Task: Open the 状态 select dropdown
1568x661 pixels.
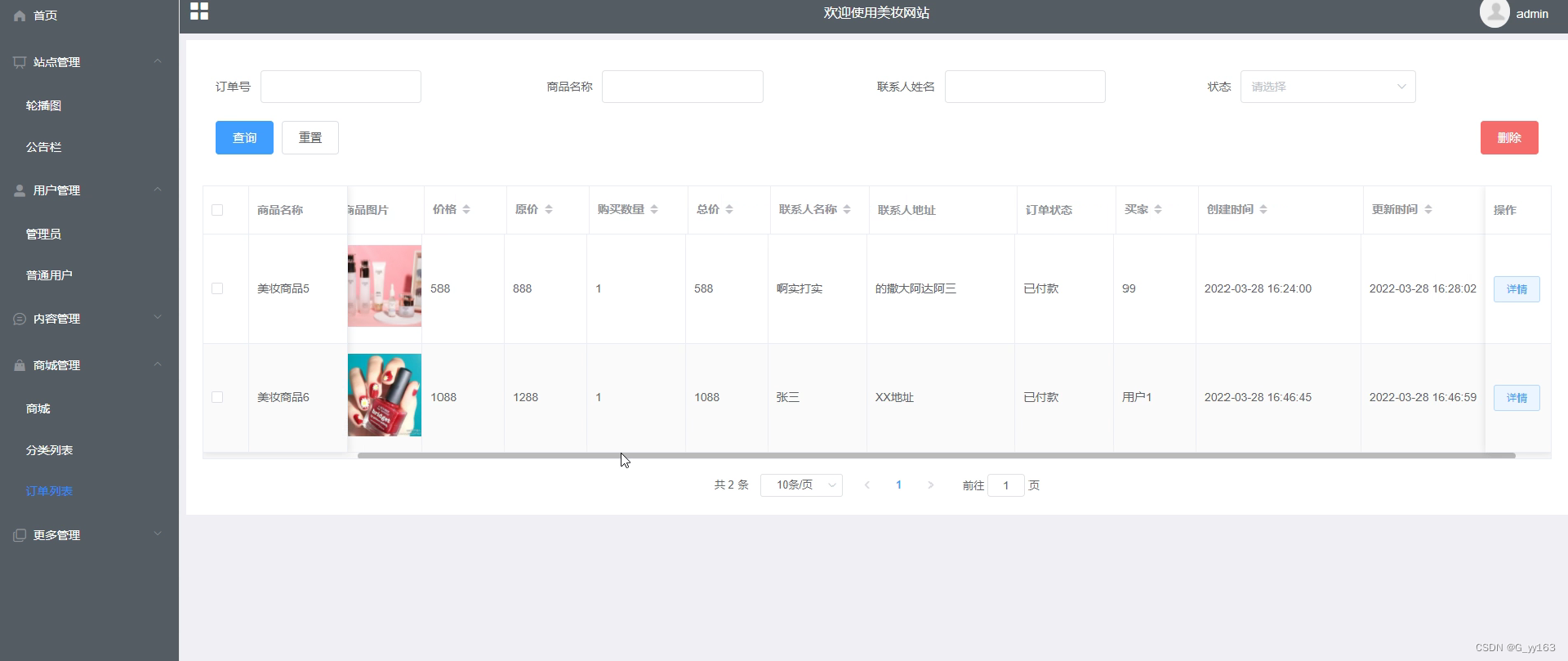Action: tap(1328, 87)
